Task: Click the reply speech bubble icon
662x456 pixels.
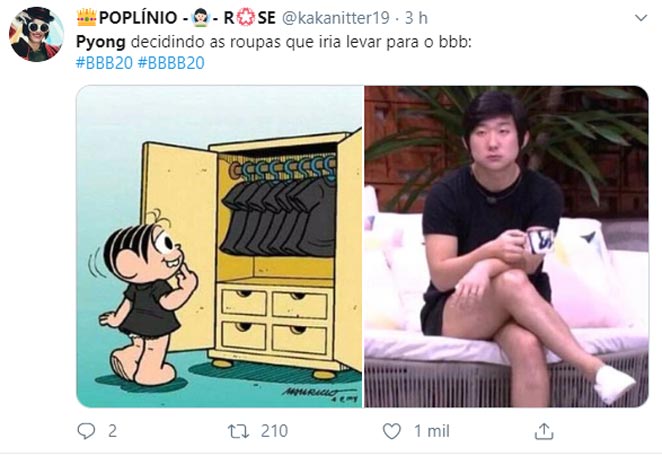Action: 87,431
